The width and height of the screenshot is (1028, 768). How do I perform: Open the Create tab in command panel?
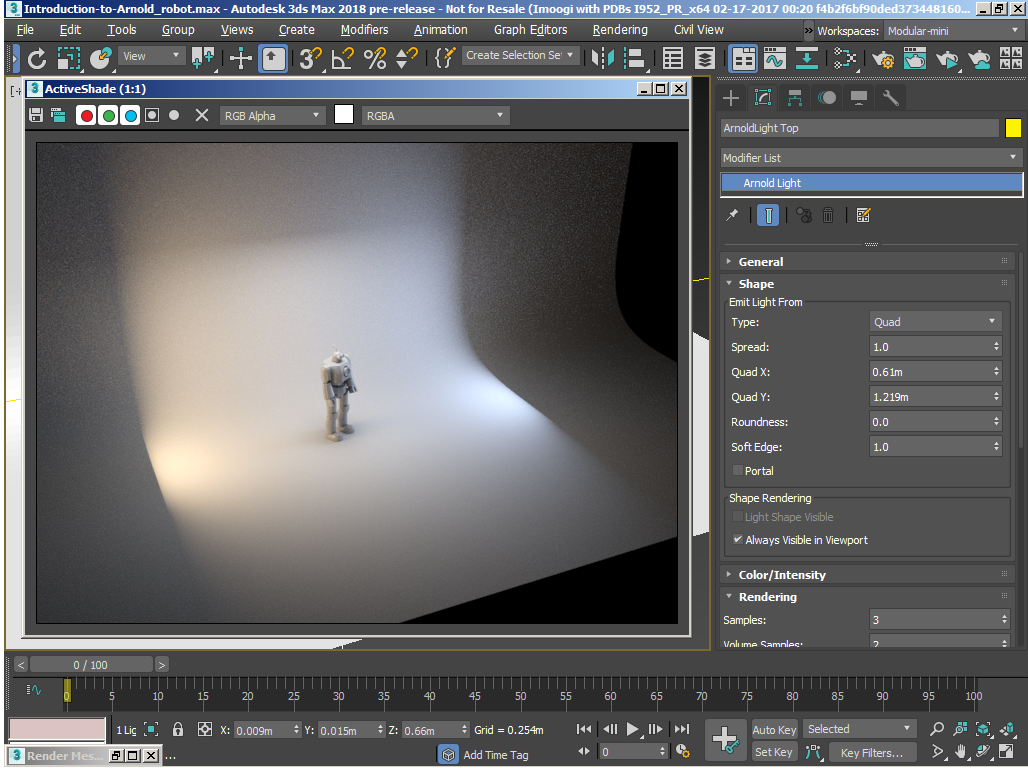pyautogui.click(x=731, y=97)
